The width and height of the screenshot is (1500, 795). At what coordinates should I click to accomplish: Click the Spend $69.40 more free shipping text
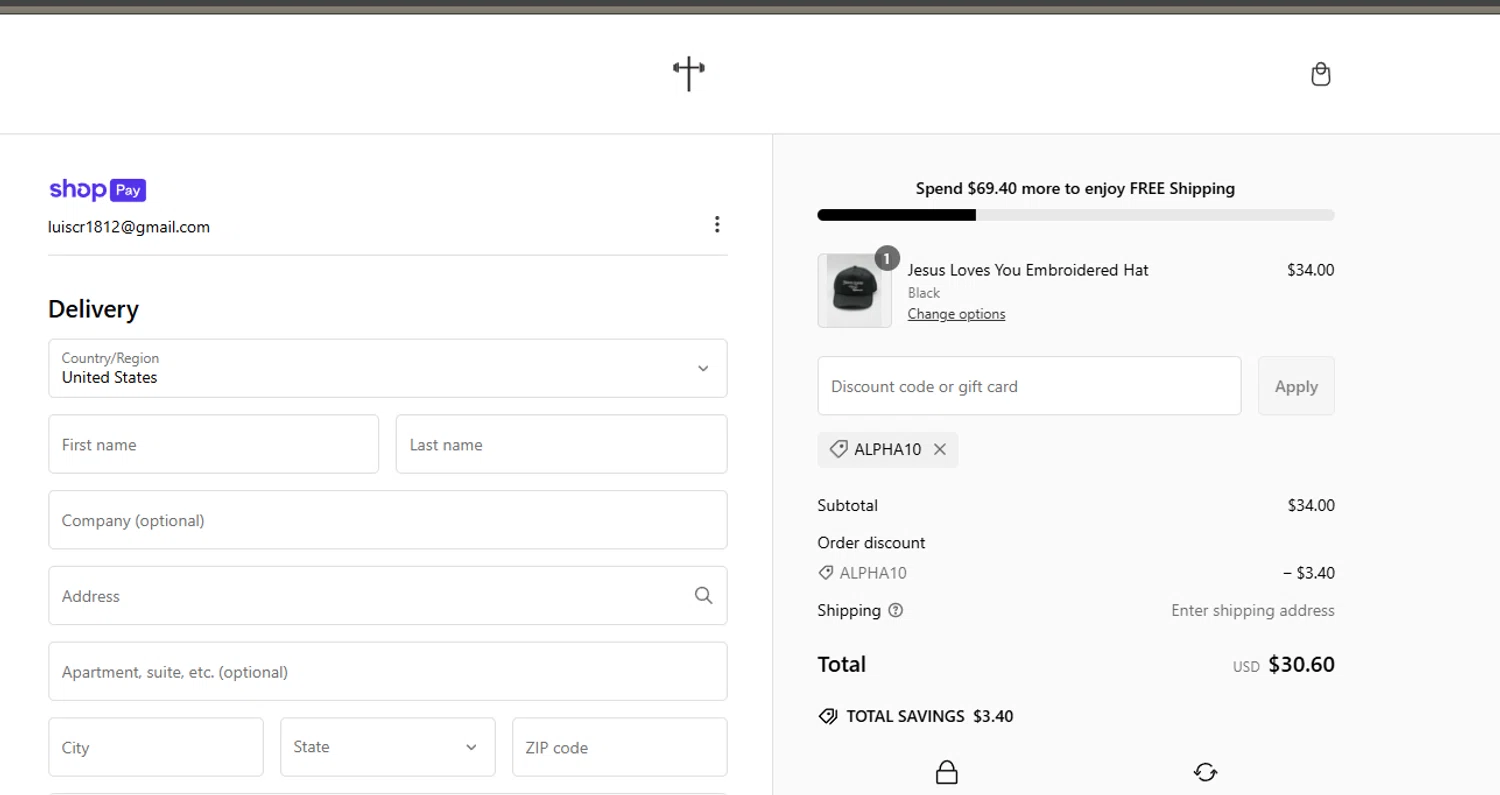1075,188
